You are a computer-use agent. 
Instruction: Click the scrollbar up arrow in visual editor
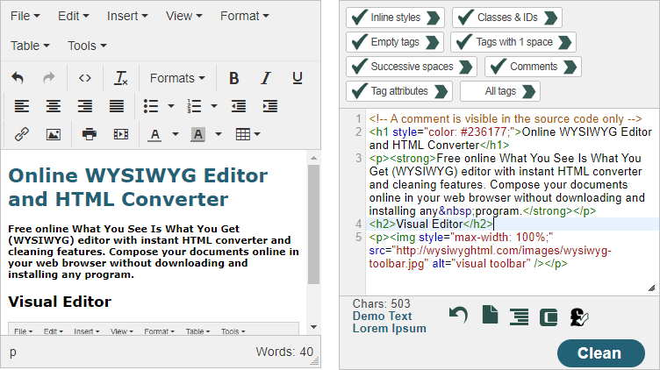tap(314, 158)
